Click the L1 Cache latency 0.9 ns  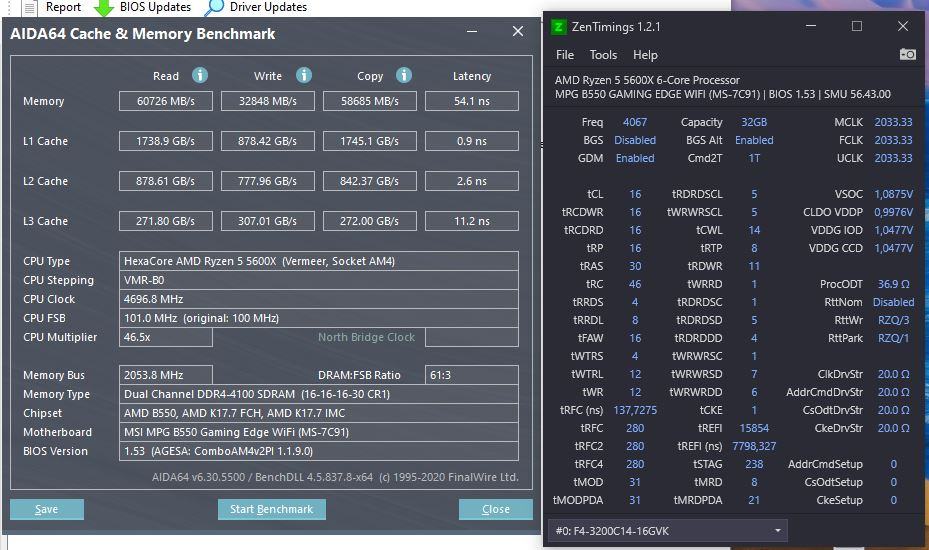pos(472,141)
